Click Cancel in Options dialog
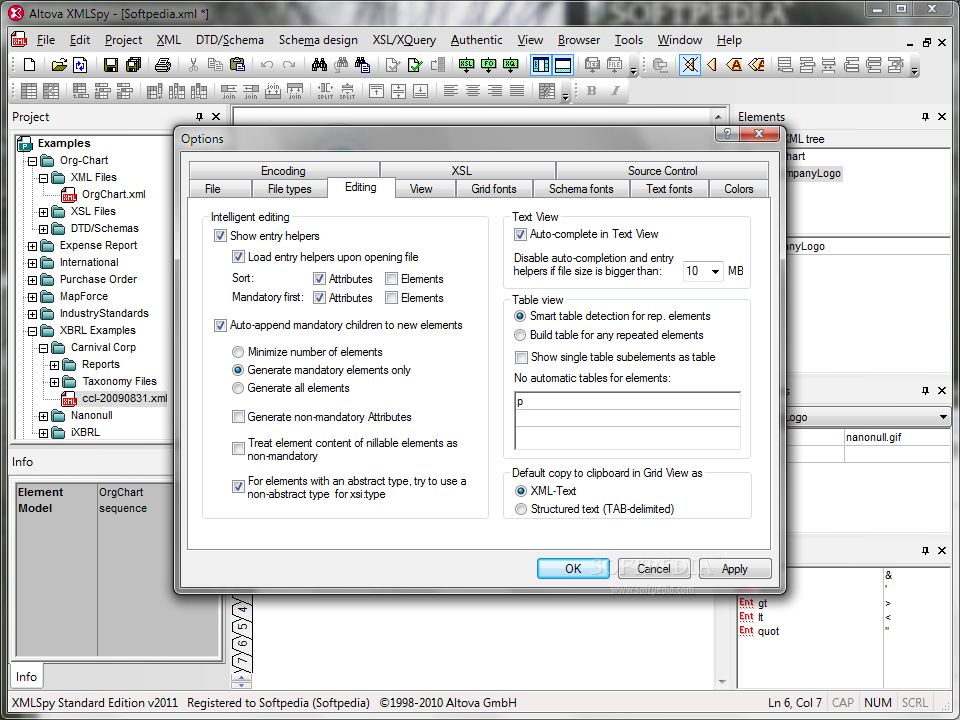This screenshot has width=960, height=720. (x=654, y=568)
